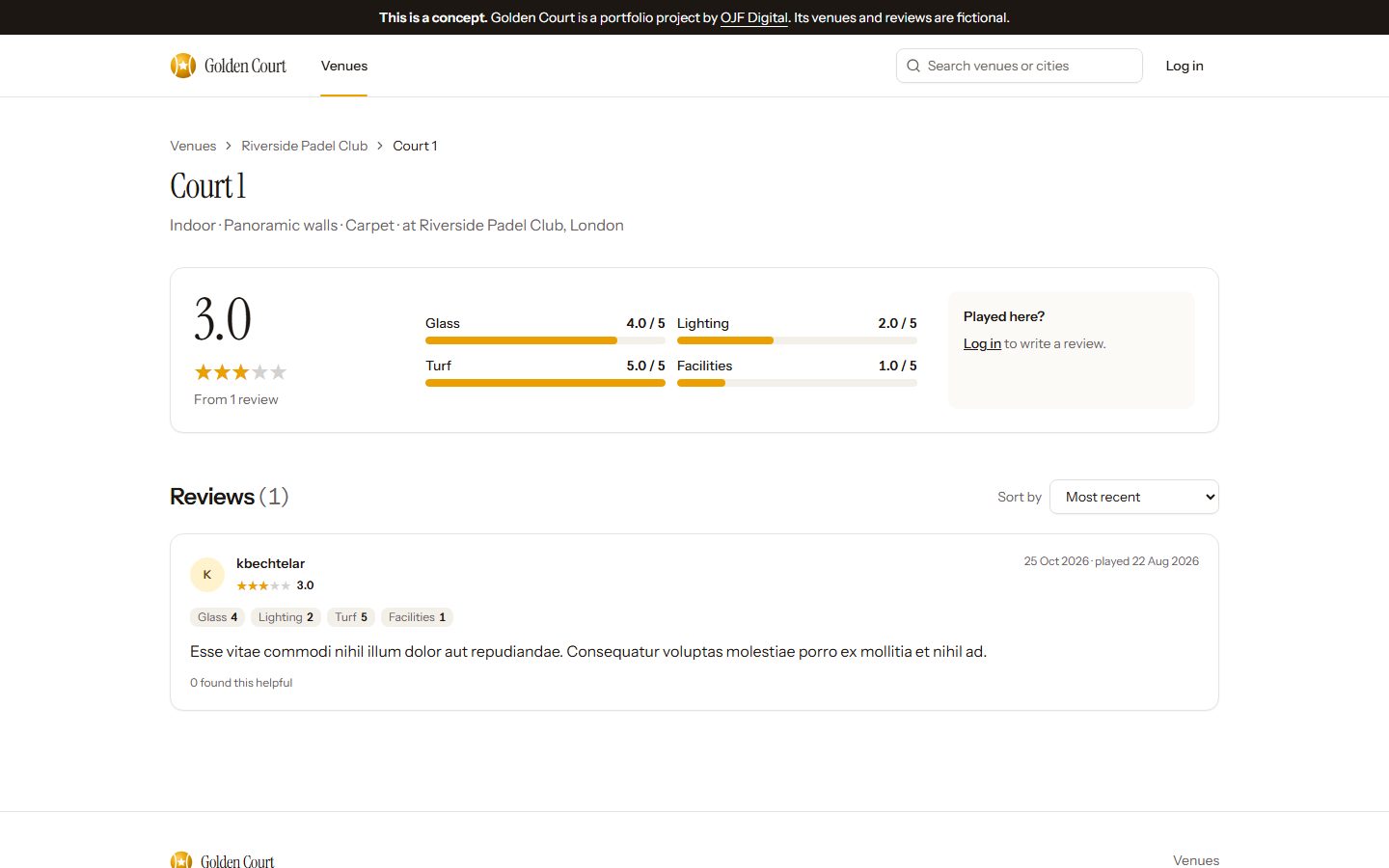
Task: Click the Turf rating bar
Action: pyautogui.click(x=545, y=383)
